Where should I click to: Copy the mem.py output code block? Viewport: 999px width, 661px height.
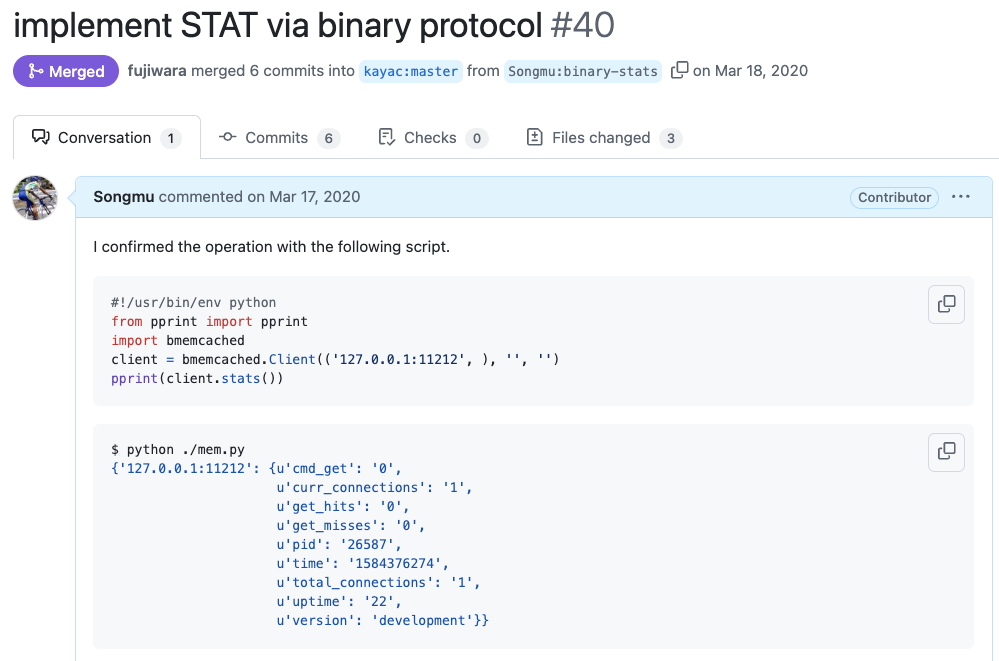point(946,452)
